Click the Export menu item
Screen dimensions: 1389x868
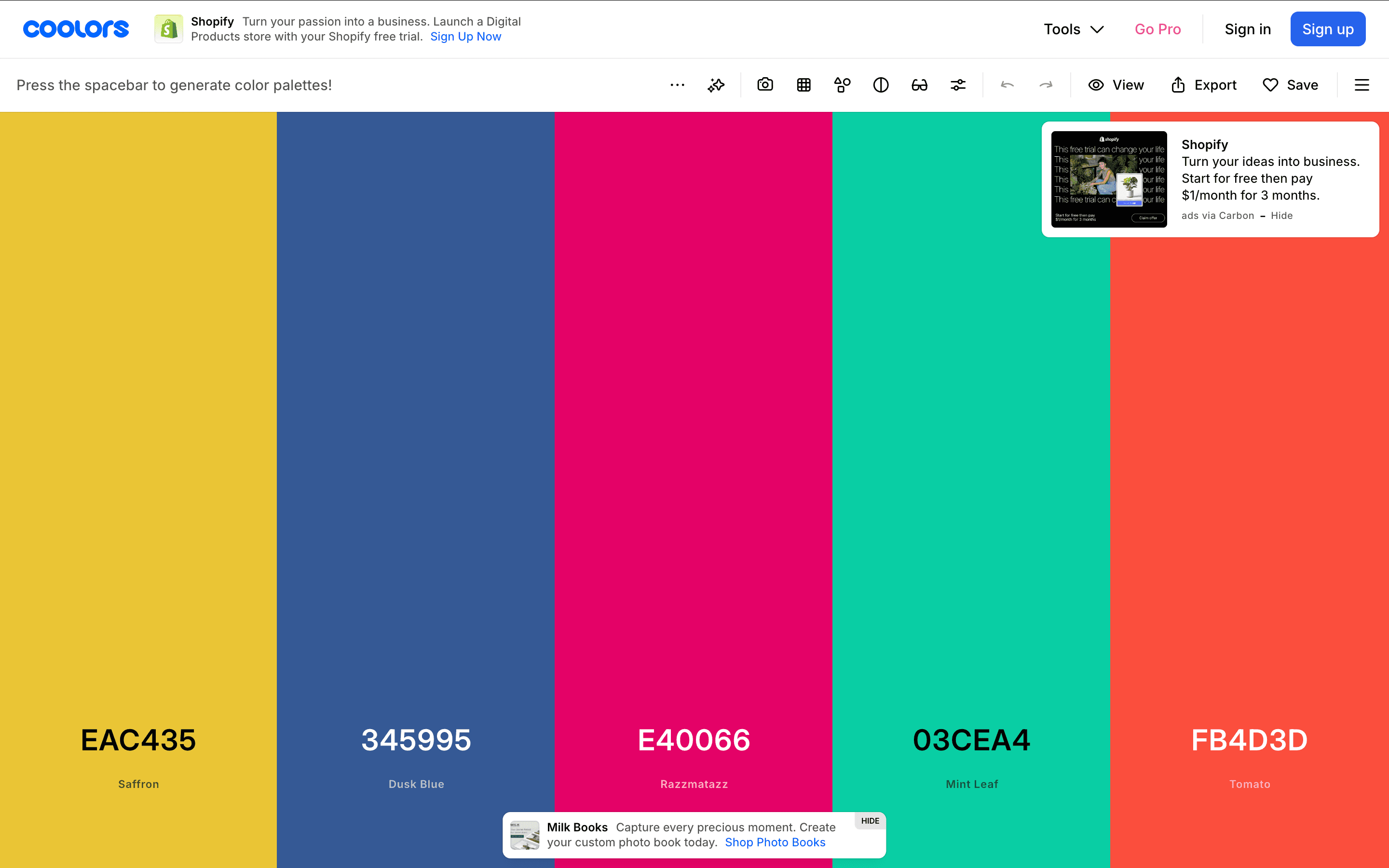(1204, 85)
